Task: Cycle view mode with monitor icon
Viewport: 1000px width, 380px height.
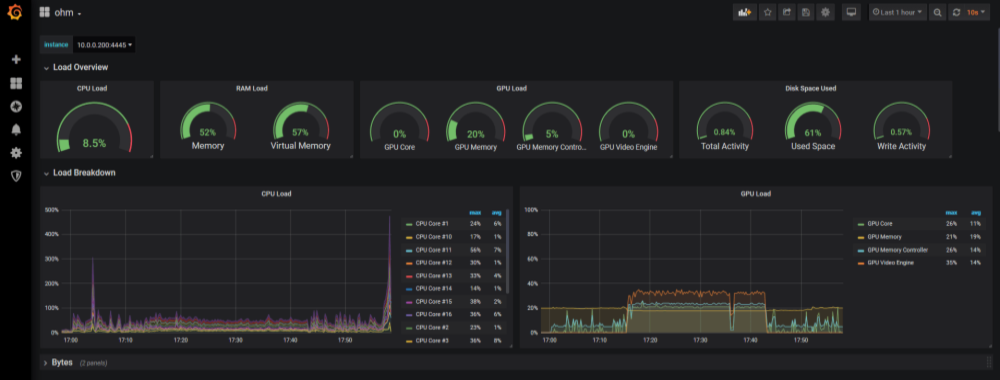Action: click(851, 12)
